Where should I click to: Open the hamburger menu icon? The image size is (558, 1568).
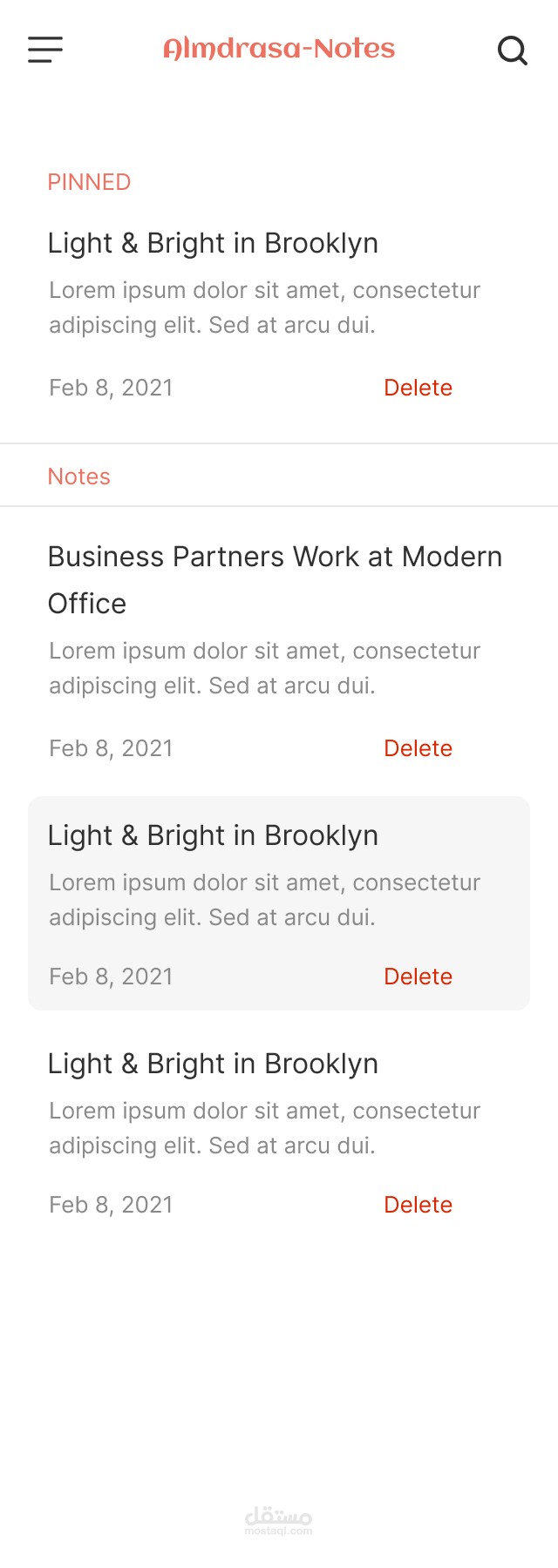(x=45, y=50)
